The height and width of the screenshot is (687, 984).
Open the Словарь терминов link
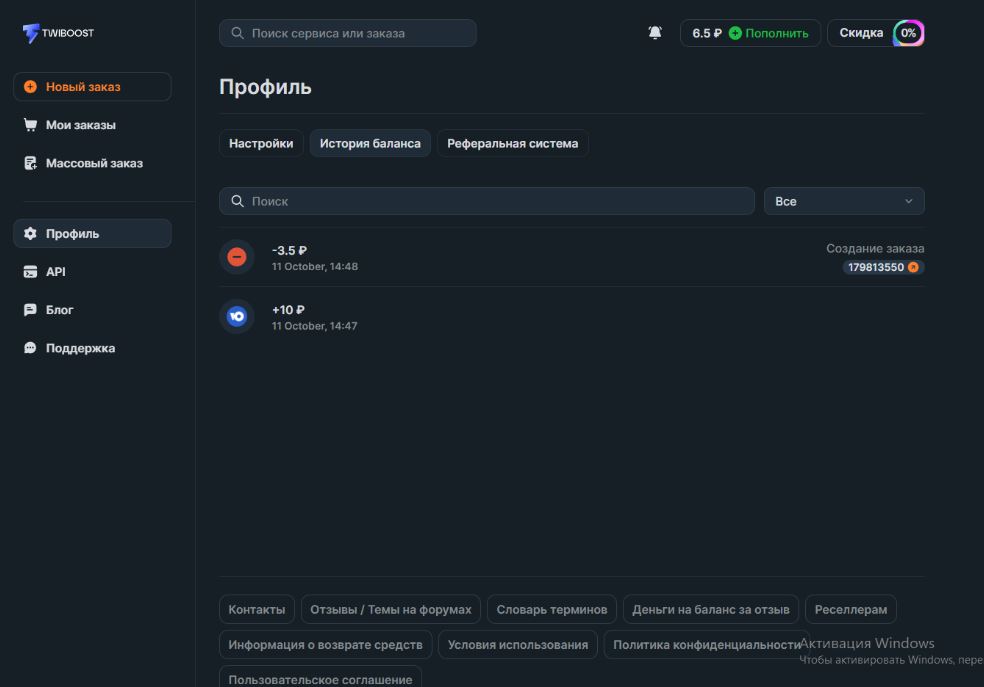tap(551, 609)
